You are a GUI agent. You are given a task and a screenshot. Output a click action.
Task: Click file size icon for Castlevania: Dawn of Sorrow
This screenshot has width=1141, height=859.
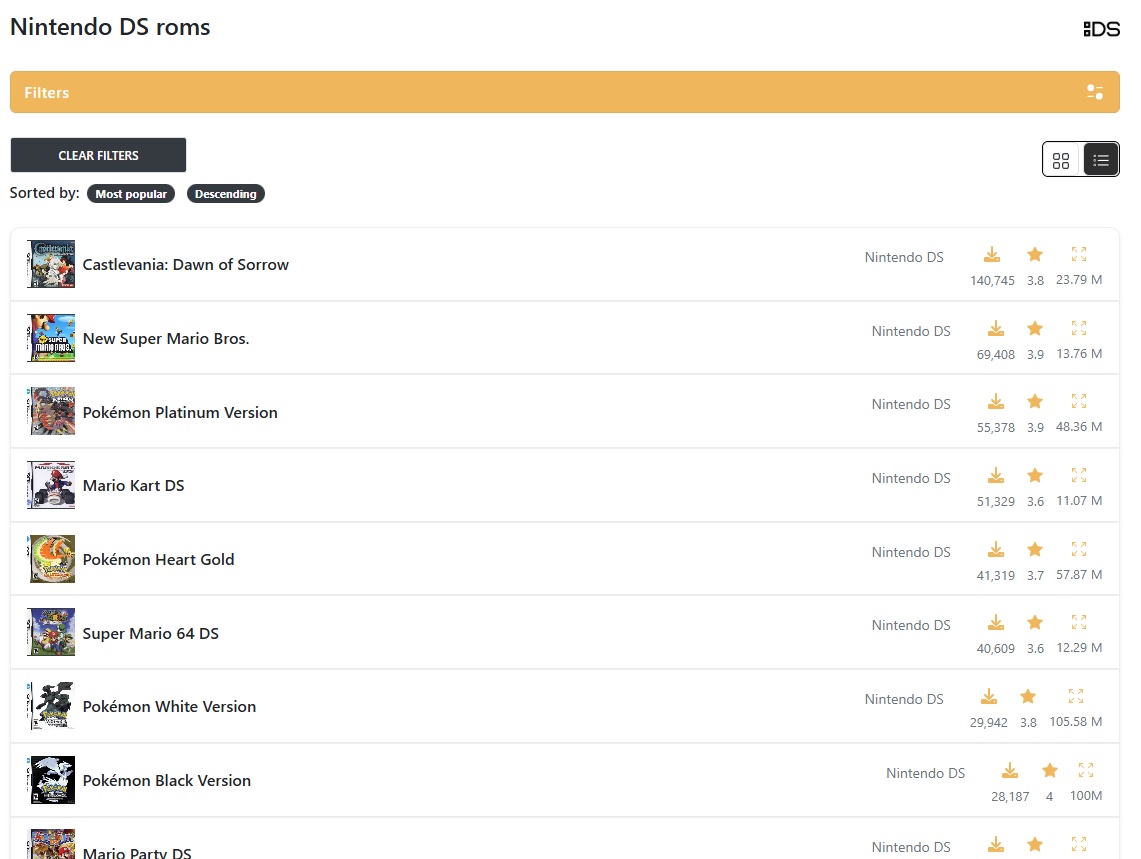pos(1078,254)
